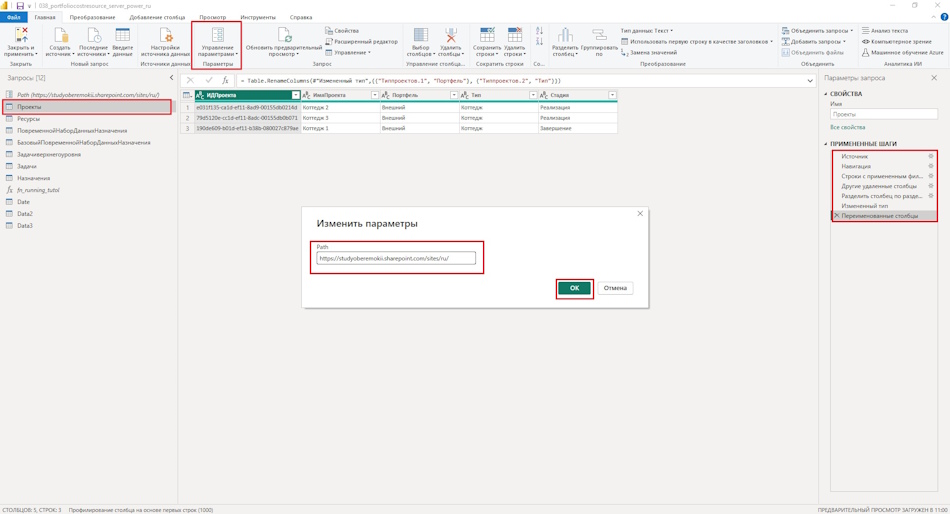Open settings gear for step Источник
950x514 pixels.
pos(931,156)
